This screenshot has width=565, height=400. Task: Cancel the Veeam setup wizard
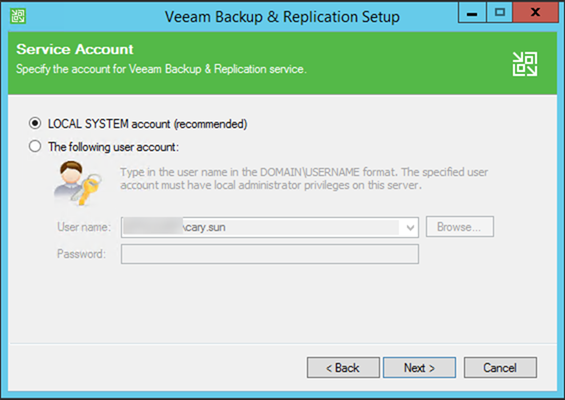(500, 368)
